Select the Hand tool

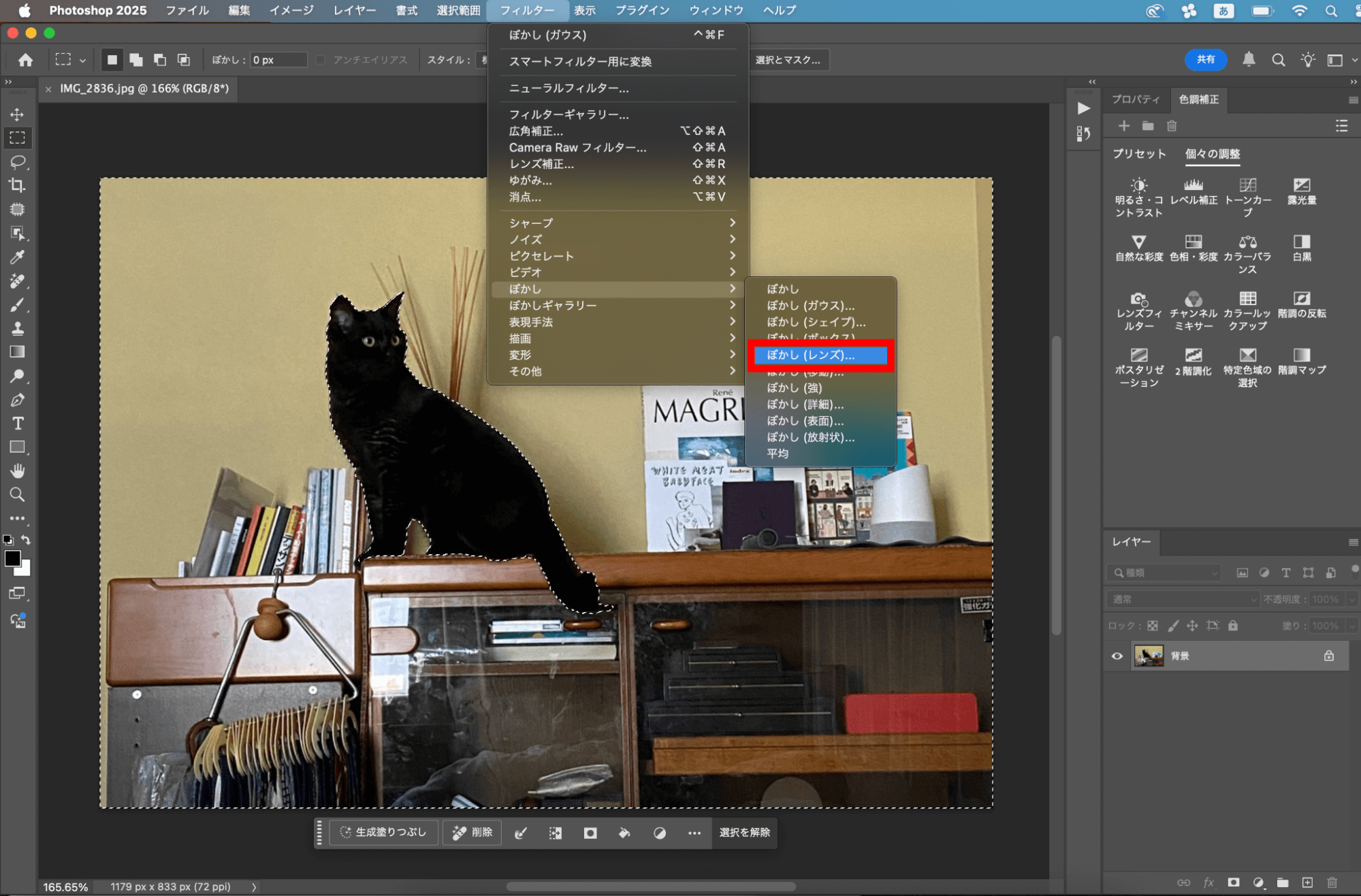(18, 471)
